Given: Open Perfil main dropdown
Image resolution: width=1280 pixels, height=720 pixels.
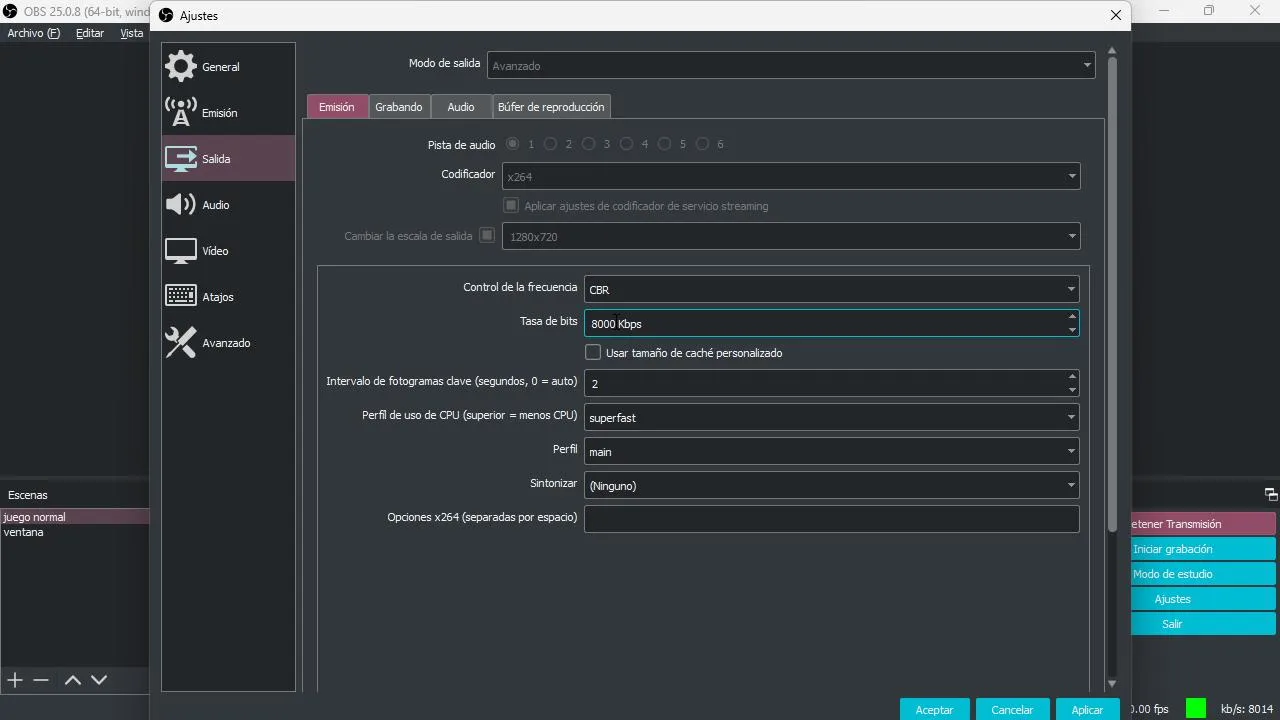Looking at the screenshot, I should (x=832, y=451).
